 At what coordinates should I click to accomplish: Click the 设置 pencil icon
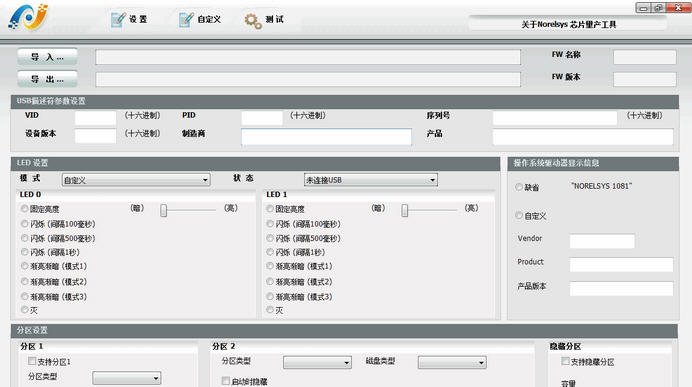coord(118,19)
